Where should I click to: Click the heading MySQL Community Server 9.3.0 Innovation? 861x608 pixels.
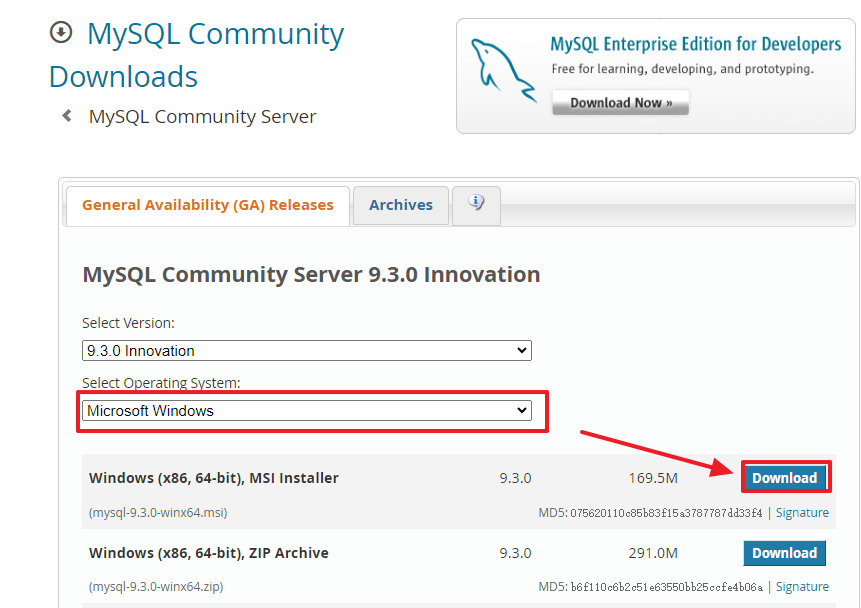coord(311,275)
